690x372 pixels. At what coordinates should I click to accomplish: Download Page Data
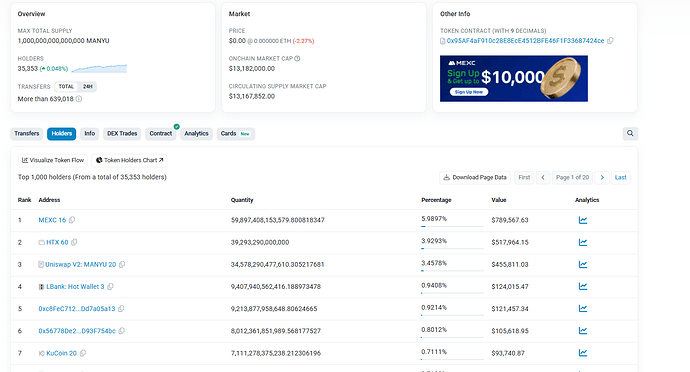point(475,177)
